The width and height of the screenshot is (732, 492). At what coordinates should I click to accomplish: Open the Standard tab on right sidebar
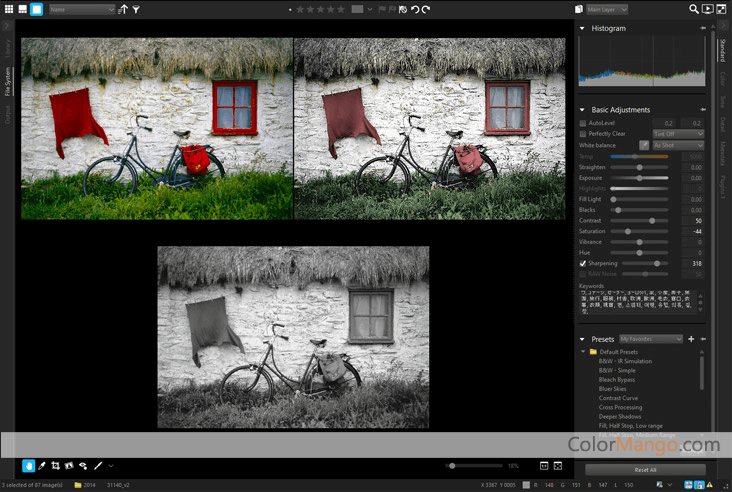[723, 48]
